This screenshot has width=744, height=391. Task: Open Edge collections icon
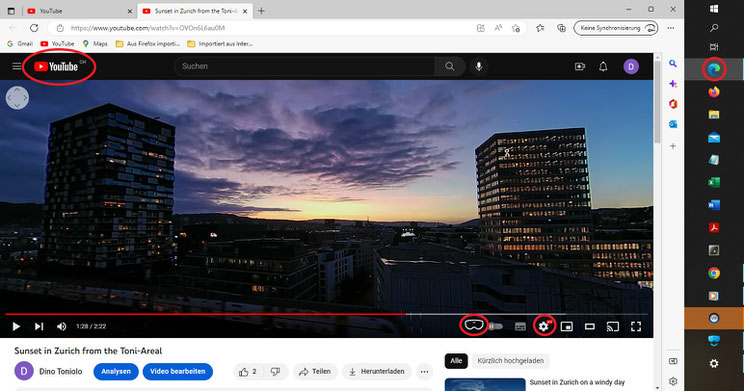[x=561, y=28]
